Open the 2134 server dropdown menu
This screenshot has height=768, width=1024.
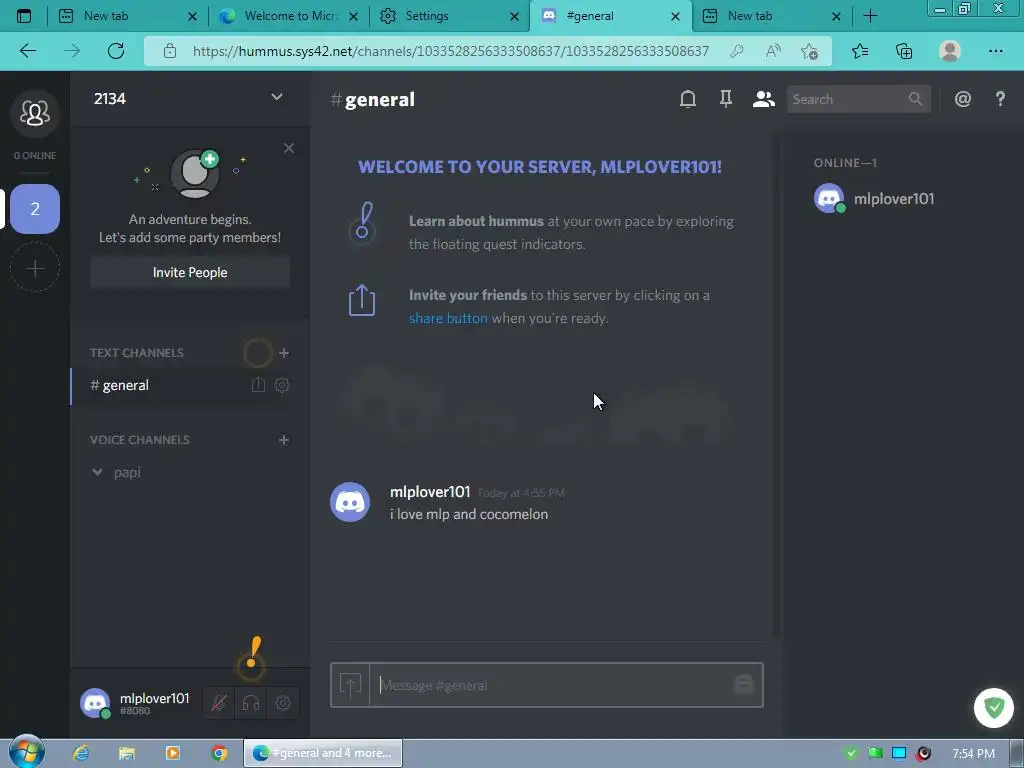coord(277,97)
